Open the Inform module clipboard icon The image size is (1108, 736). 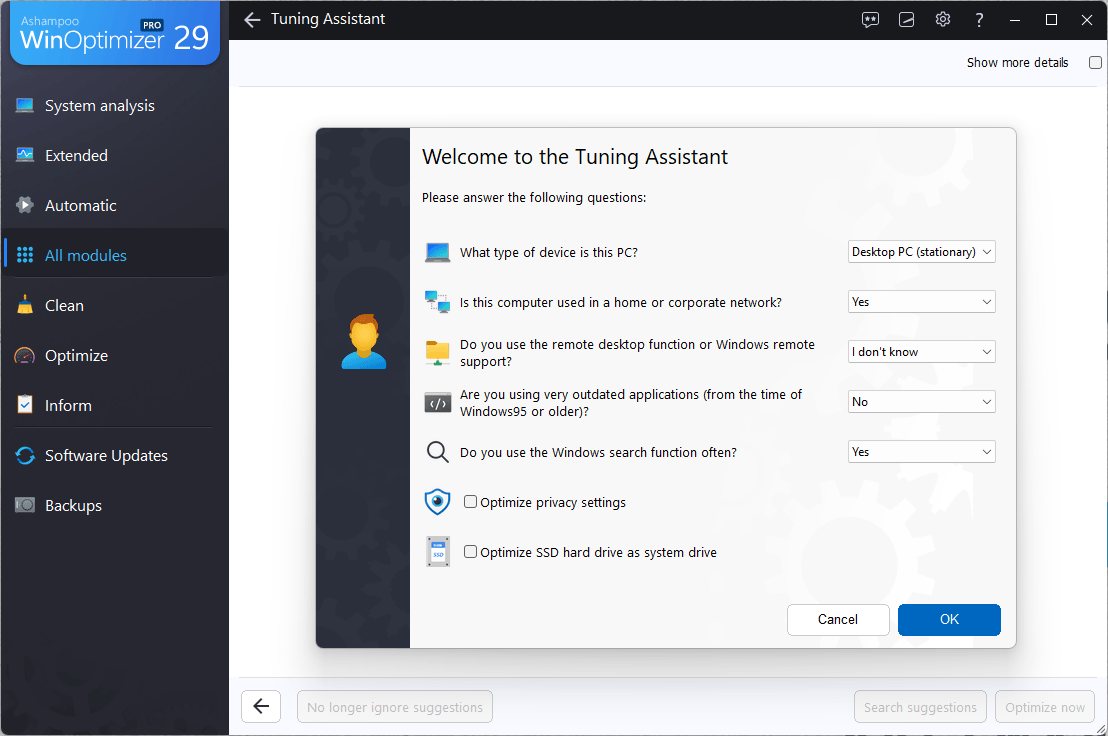coord(24,405)
